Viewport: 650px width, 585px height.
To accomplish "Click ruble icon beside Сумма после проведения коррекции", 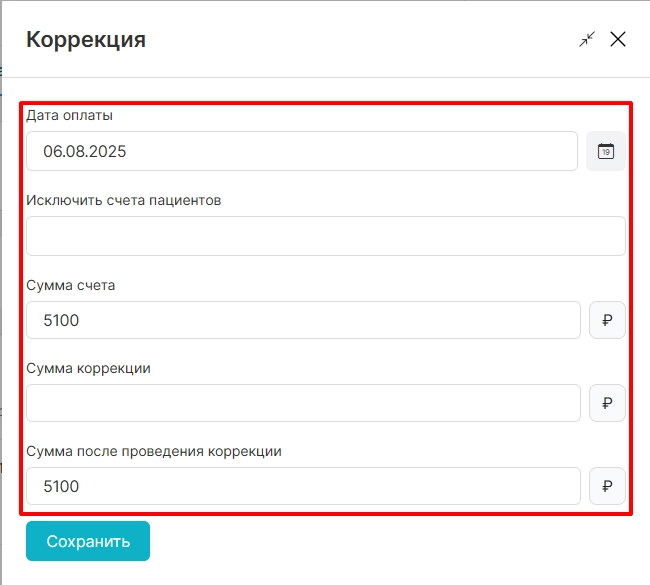I will click(x=607, y=487).
